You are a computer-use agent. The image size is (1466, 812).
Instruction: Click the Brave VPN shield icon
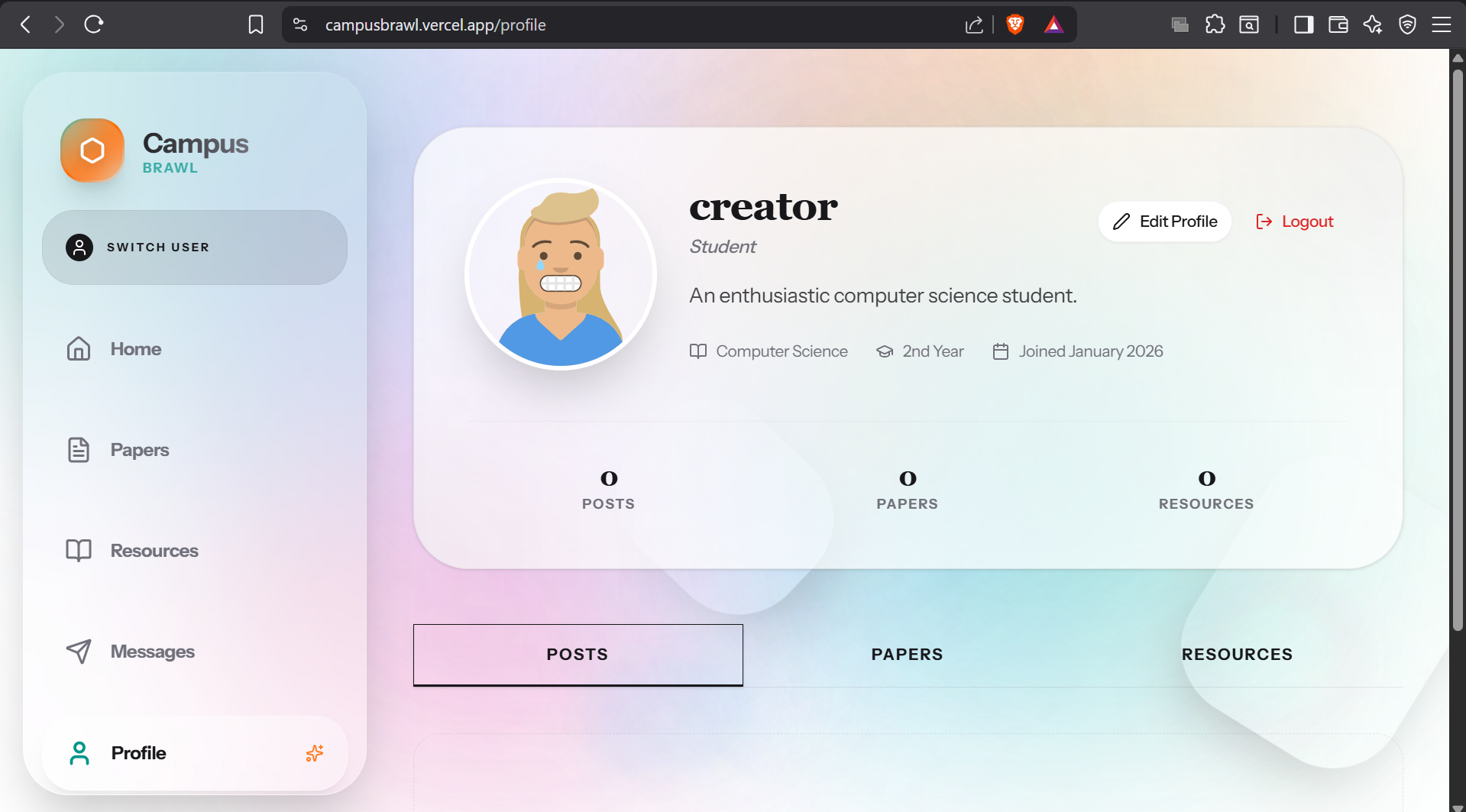[x=1407, y=24]
